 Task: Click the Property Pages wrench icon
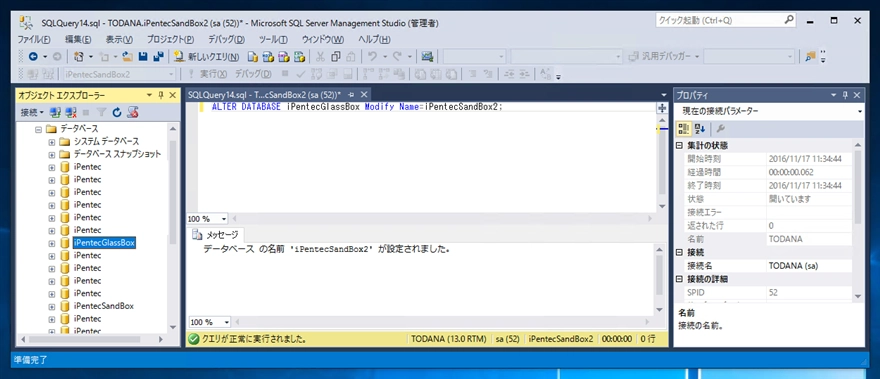click(721, 129)
